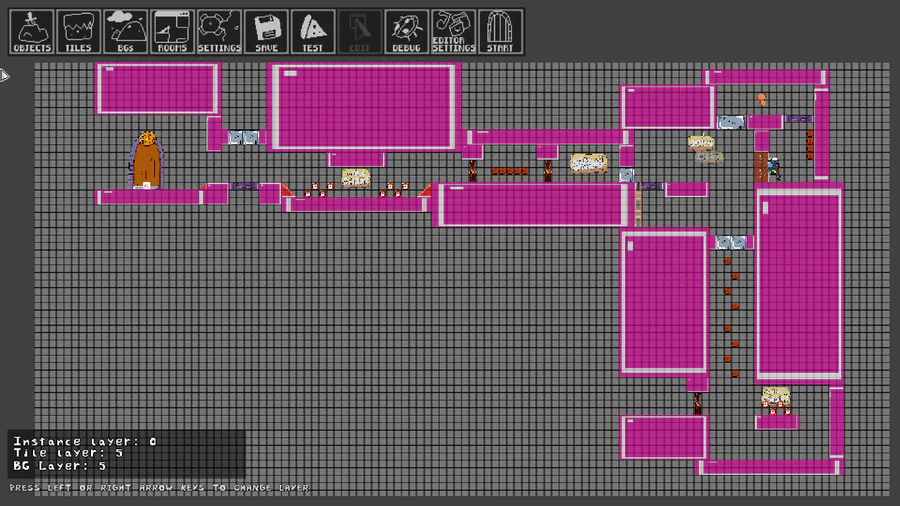Click the largest central pink room block
The width and height of the screenshot is (900, 506).
click(363, 107)
